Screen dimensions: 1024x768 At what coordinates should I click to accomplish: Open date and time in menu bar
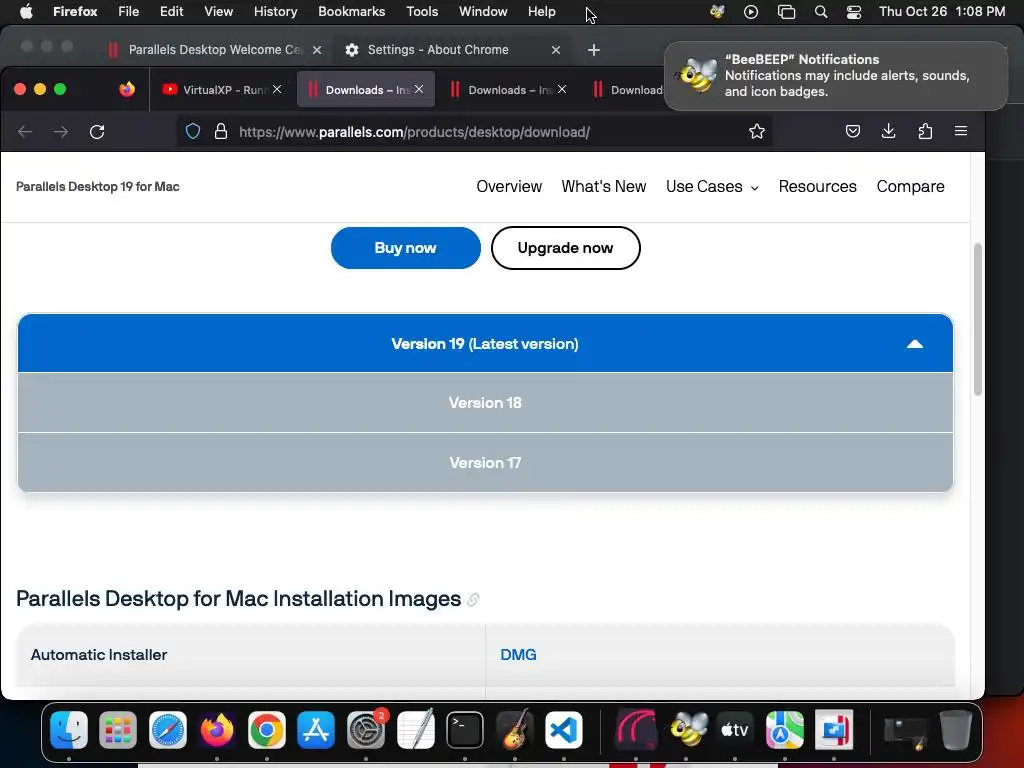click(x=941, y=12)
